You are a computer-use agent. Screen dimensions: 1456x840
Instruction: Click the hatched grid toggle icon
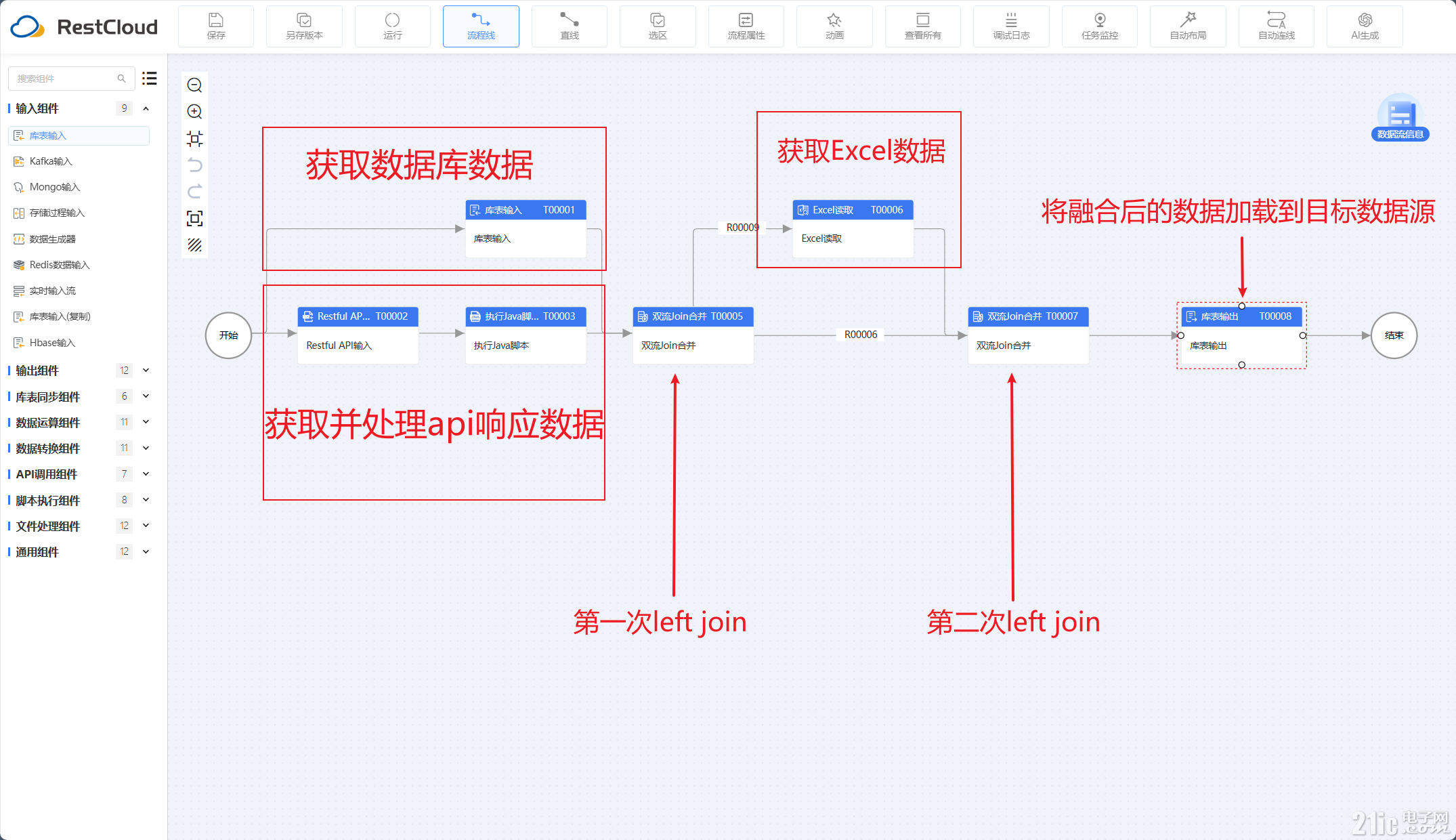point(194,245)
